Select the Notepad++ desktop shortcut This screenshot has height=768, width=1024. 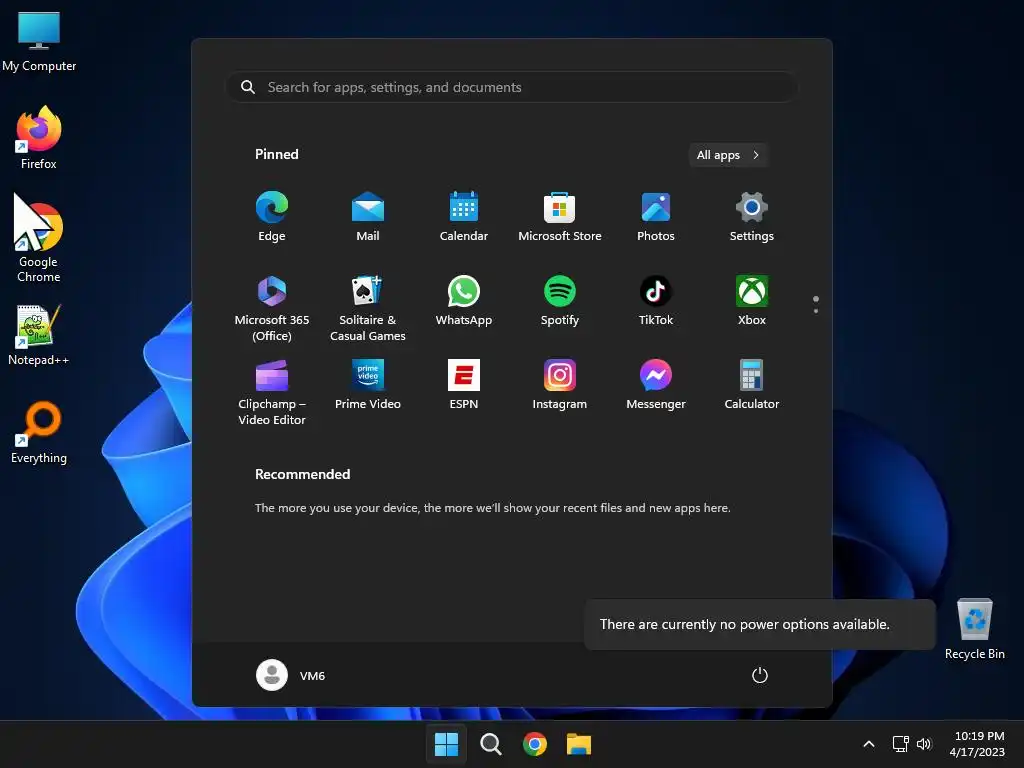click(x=39, y=335)
